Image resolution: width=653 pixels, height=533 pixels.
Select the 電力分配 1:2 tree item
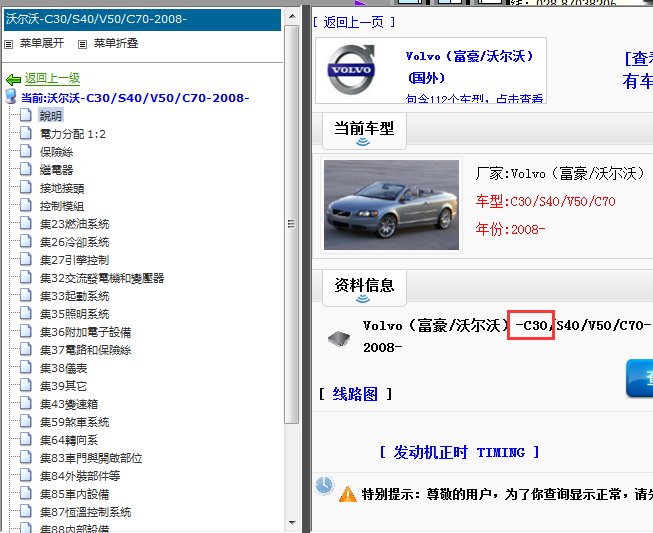point(72,134)
